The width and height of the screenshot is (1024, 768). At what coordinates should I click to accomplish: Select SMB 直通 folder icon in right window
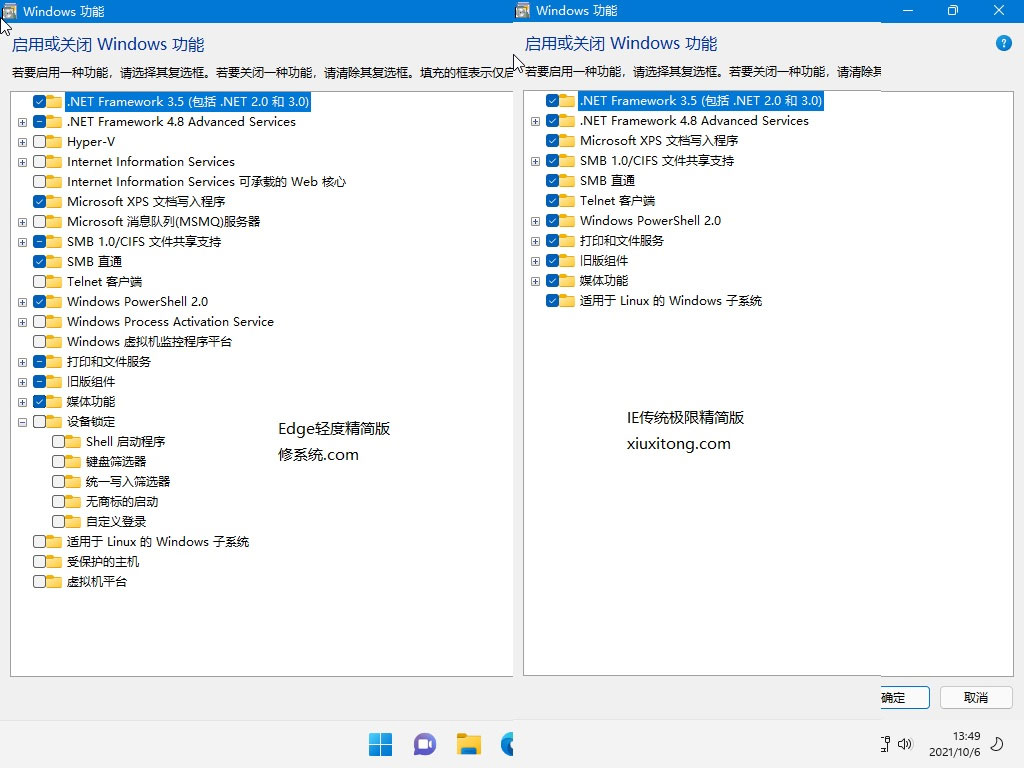(568, 180)
